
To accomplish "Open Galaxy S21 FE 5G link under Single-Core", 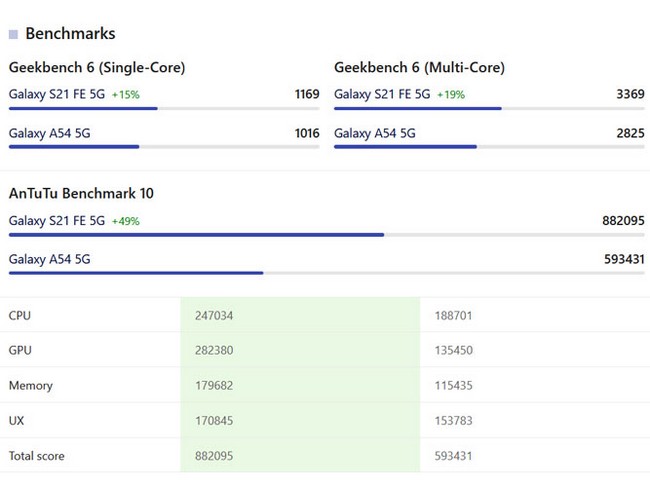I will (57, 94).
